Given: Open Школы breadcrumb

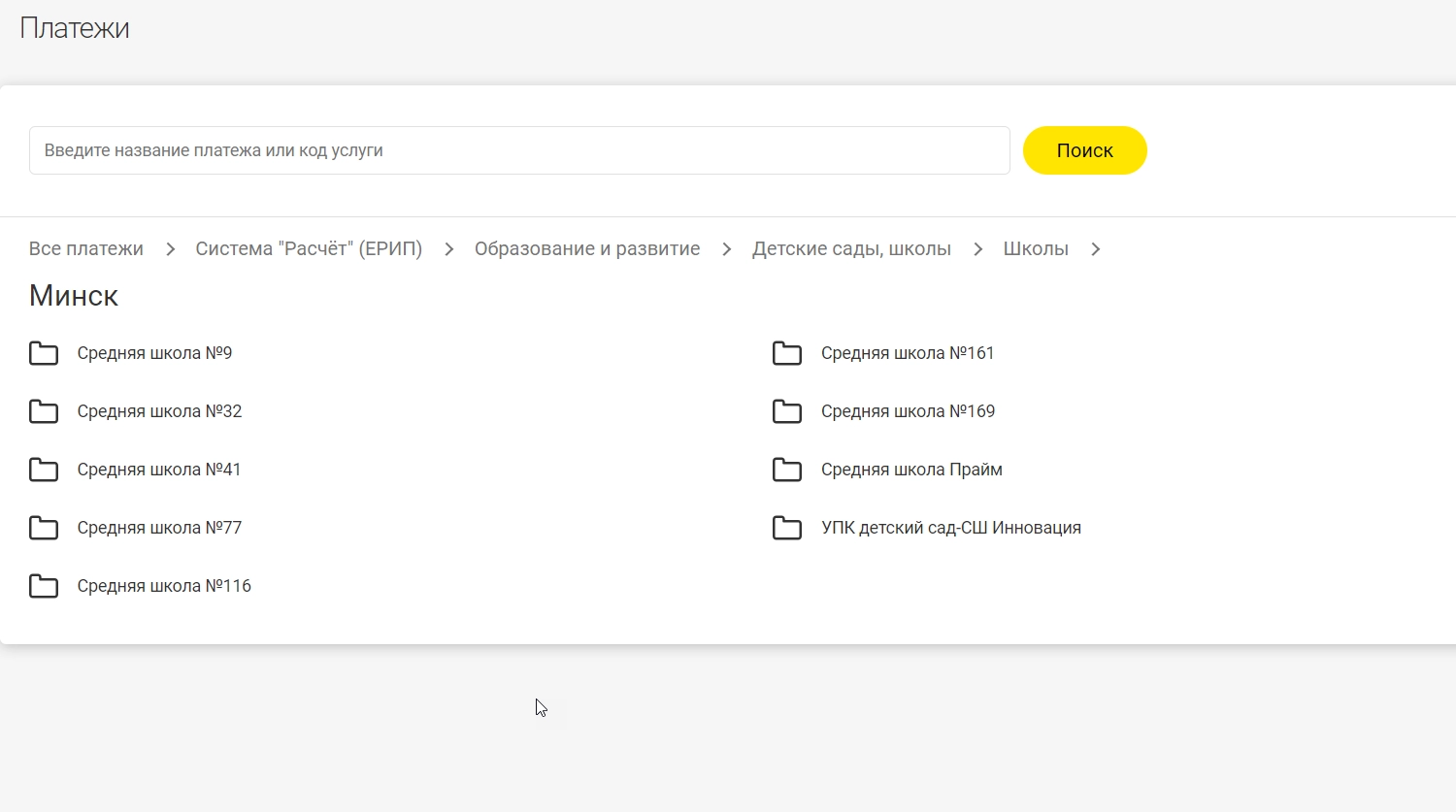Looking at the screenshot, I should [x=1036, y=248].
